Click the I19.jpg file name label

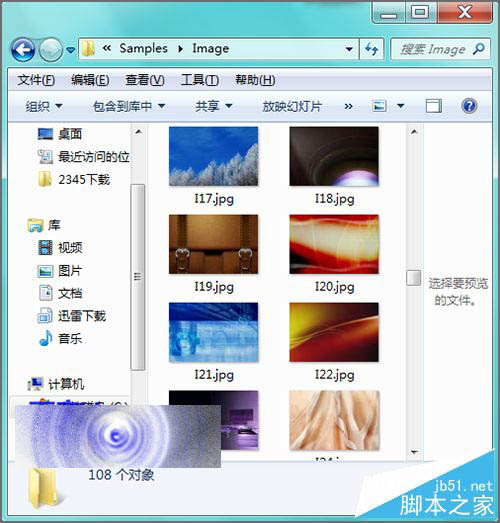[214, 287]
